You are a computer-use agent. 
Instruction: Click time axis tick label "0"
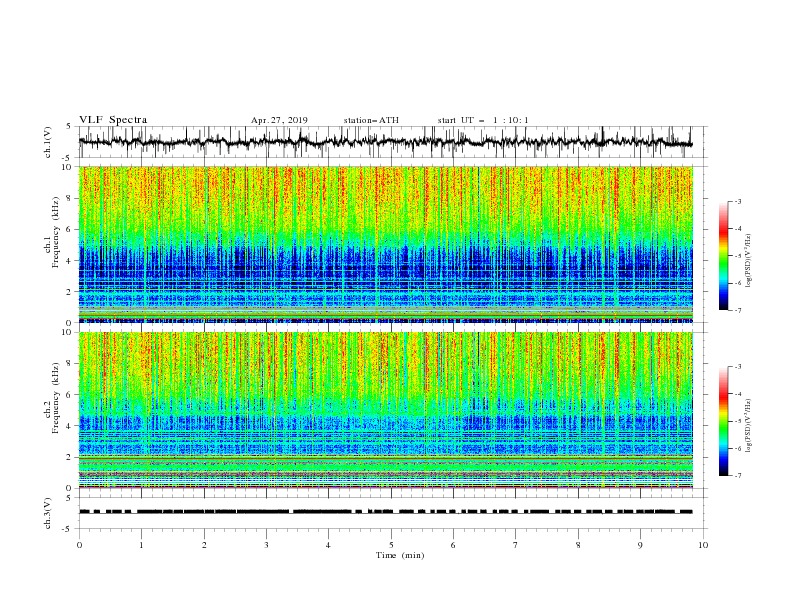coord(79,545)
